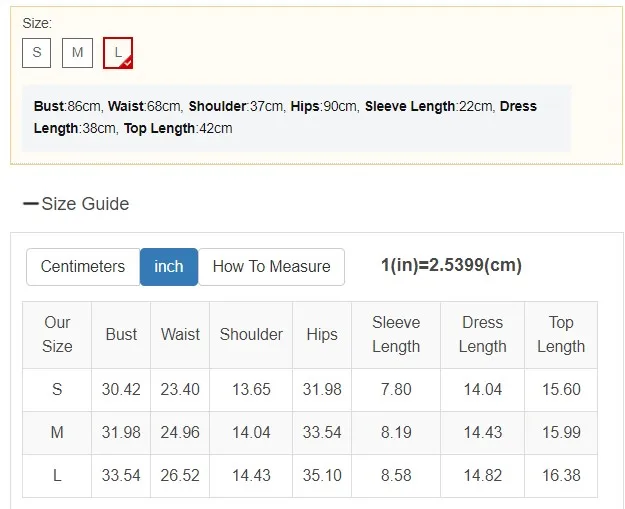The image size is (625, 509).
Task: Open the How To Measure tab
Action: pos(271,267)
